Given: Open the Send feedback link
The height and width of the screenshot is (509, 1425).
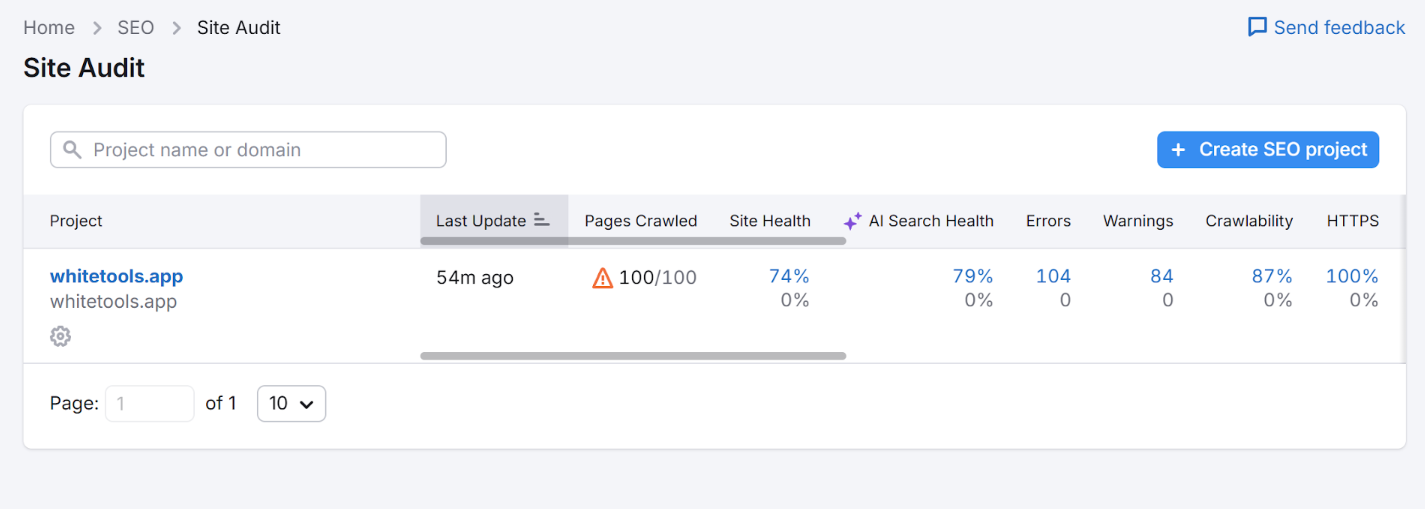Looking at the screenshot, I should coord(1338,28).
